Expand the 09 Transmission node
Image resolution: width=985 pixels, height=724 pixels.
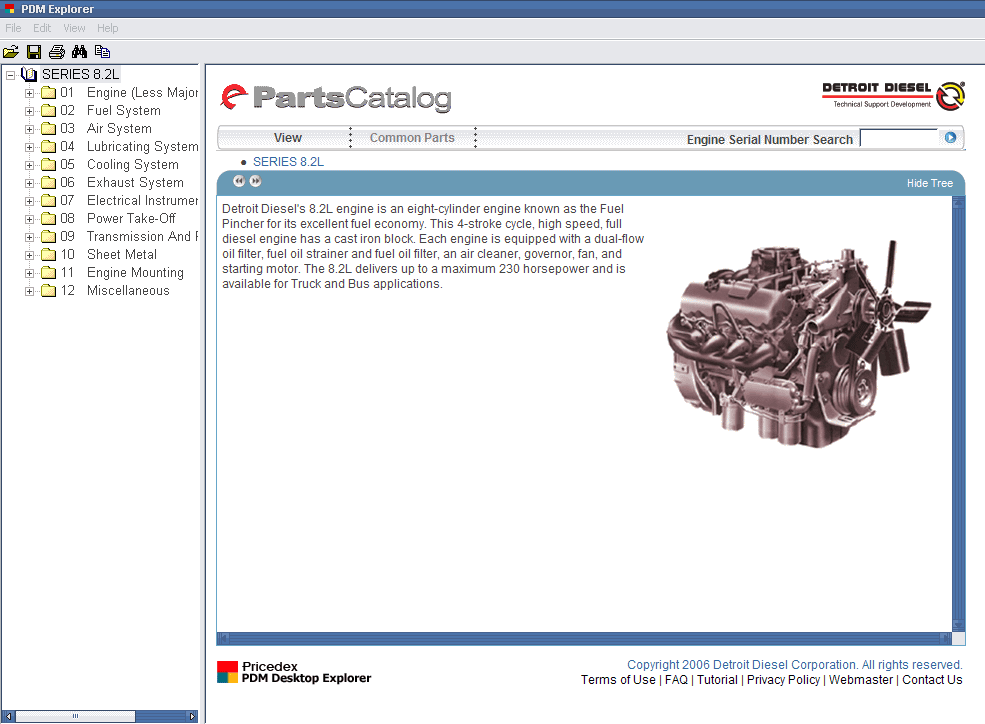point(29,237)
